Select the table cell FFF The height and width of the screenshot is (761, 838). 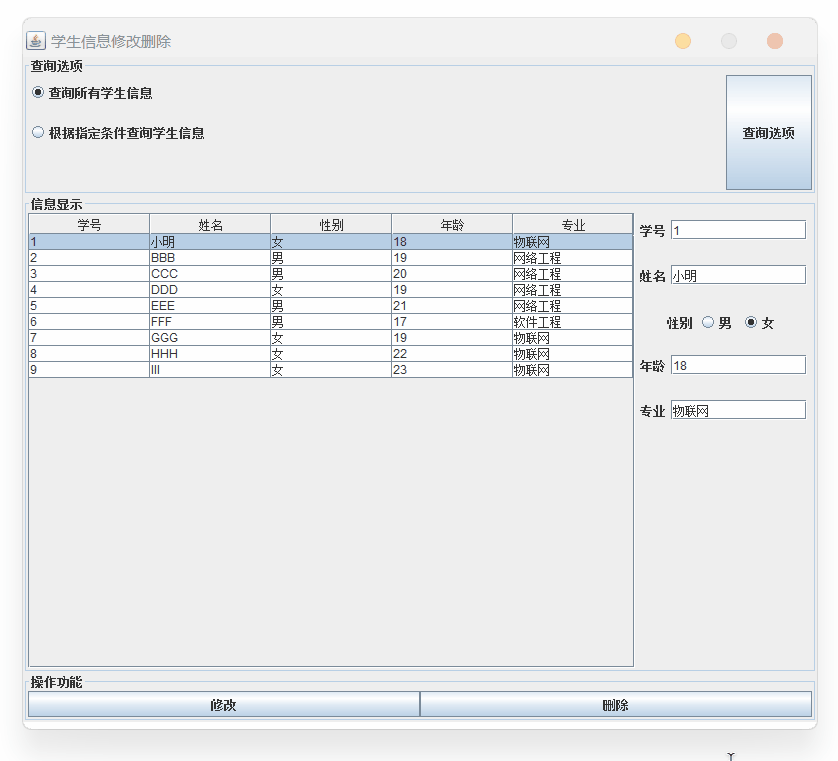[x=210, y=322]
